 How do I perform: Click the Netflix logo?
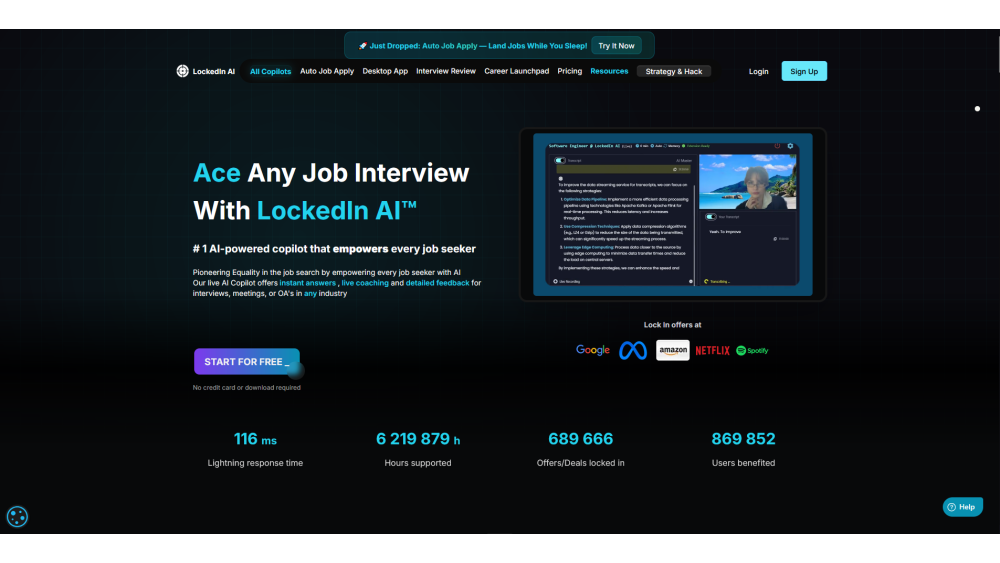click(x=713, y=351)
